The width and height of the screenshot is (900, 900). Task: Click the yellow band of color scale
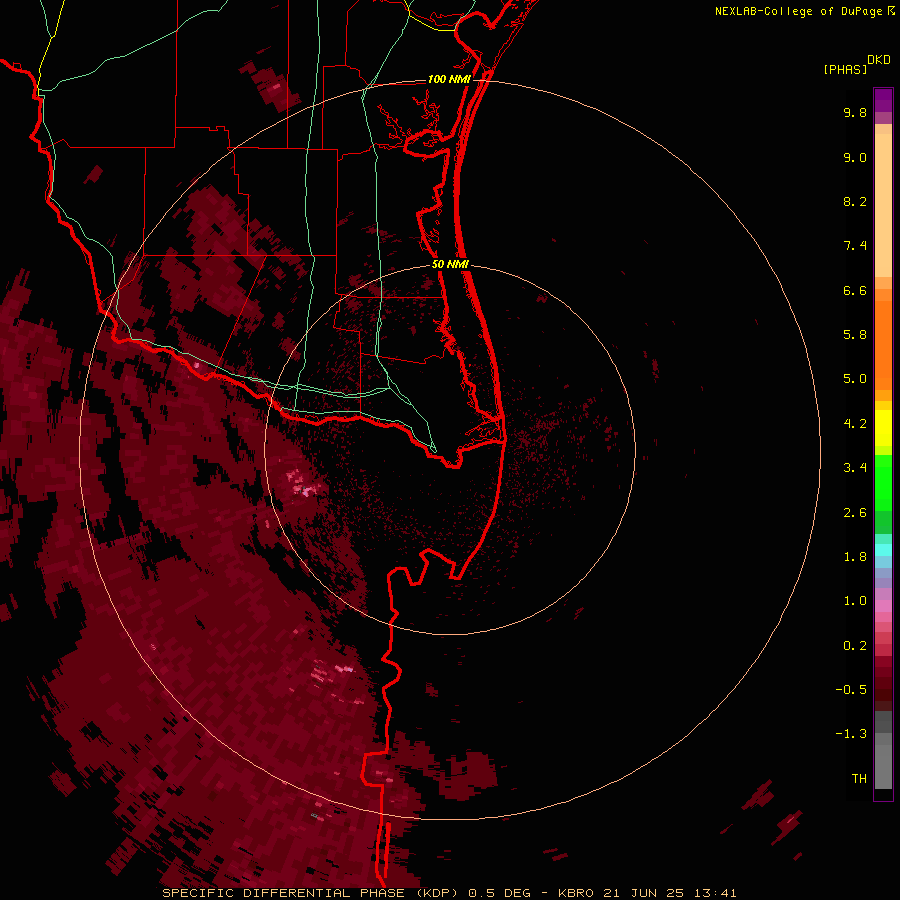click(x=883, y=428)
